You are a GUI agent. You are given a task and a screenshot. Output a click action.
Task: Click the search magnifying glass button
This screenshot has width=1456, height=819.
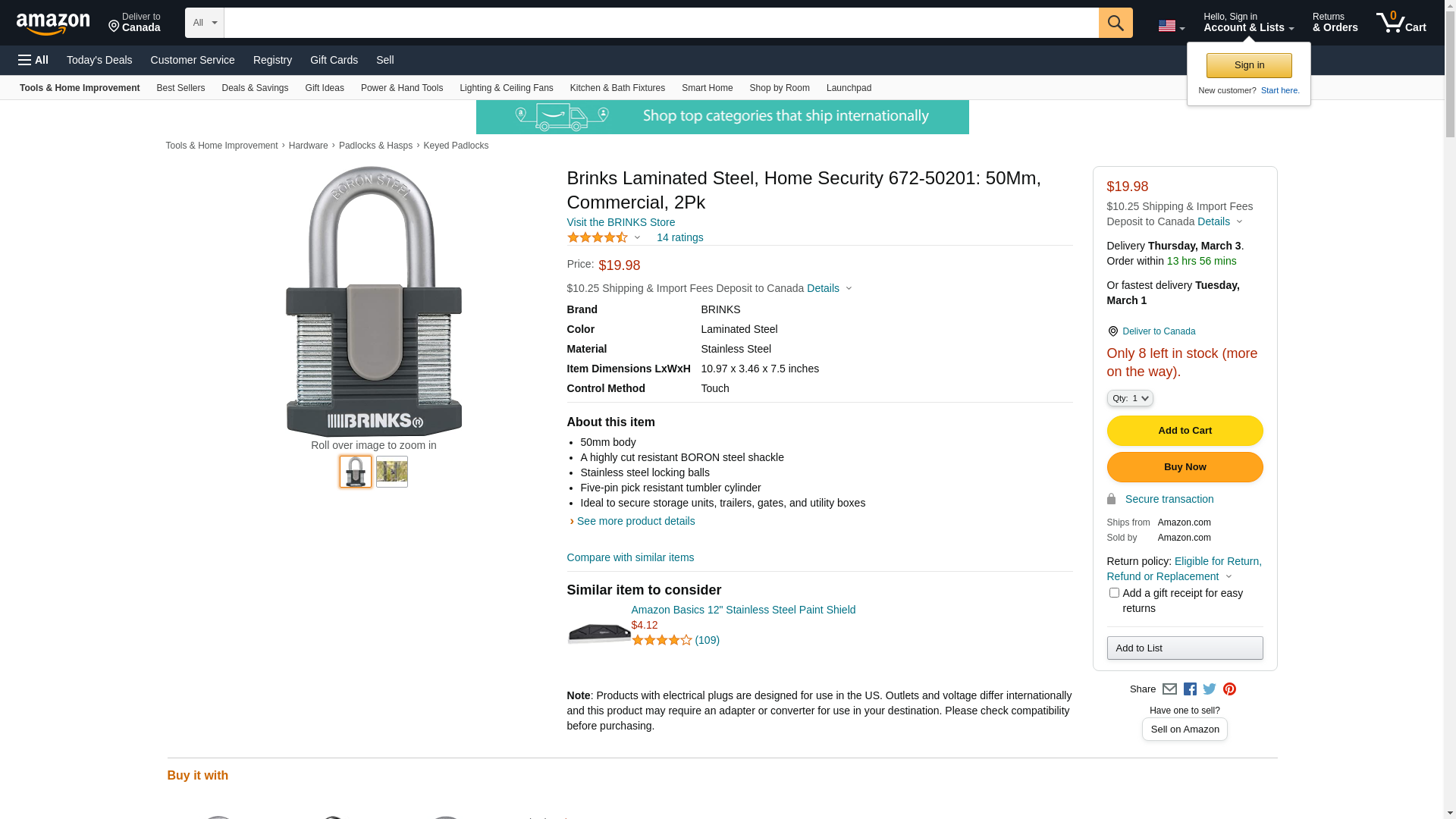1115,23
